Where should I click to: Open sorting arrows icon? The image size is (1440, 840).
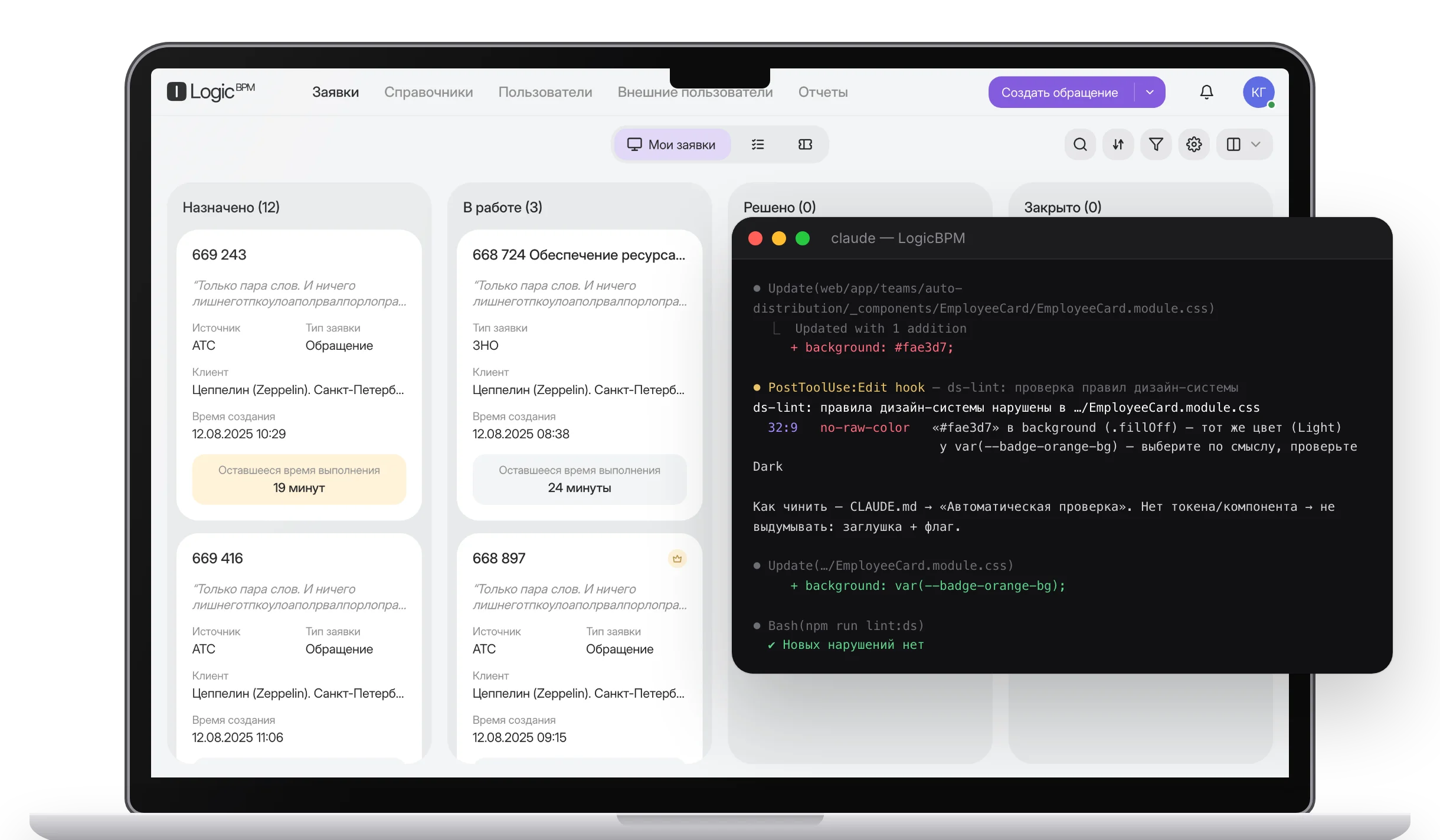click(1118, 145)
